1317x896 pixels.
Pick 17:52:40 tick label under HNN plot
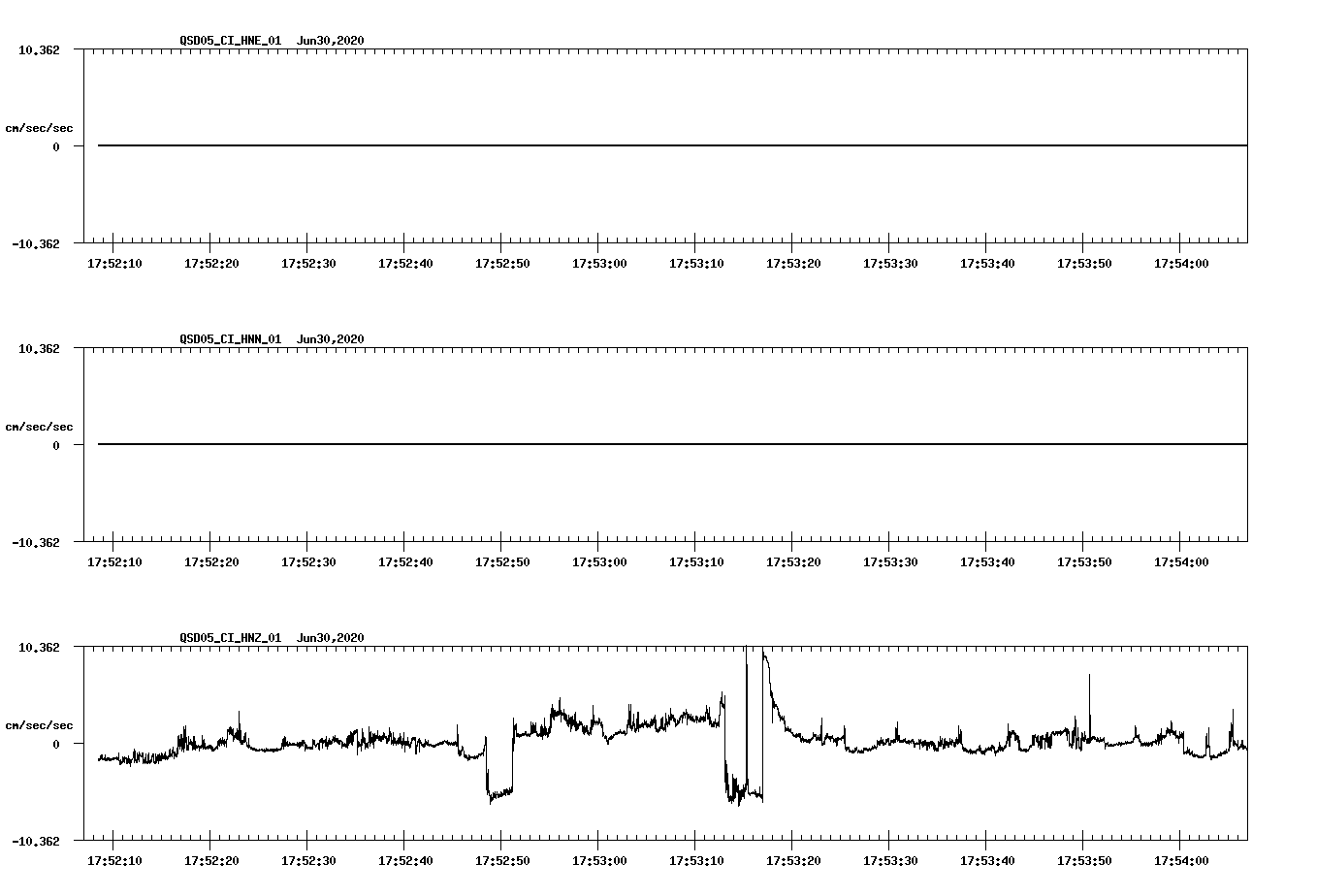(405, 562)
